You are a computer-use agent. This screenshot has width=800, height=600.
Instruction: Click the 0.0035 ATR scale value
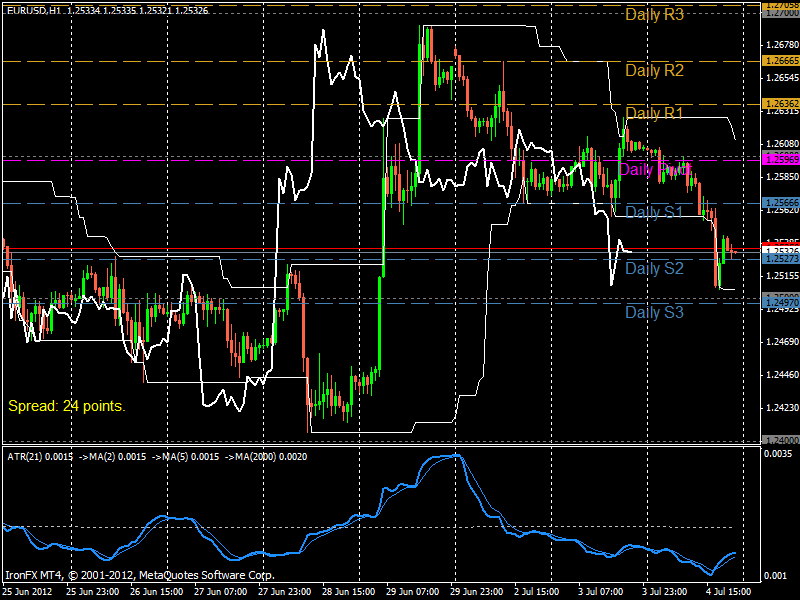point(779,454)
